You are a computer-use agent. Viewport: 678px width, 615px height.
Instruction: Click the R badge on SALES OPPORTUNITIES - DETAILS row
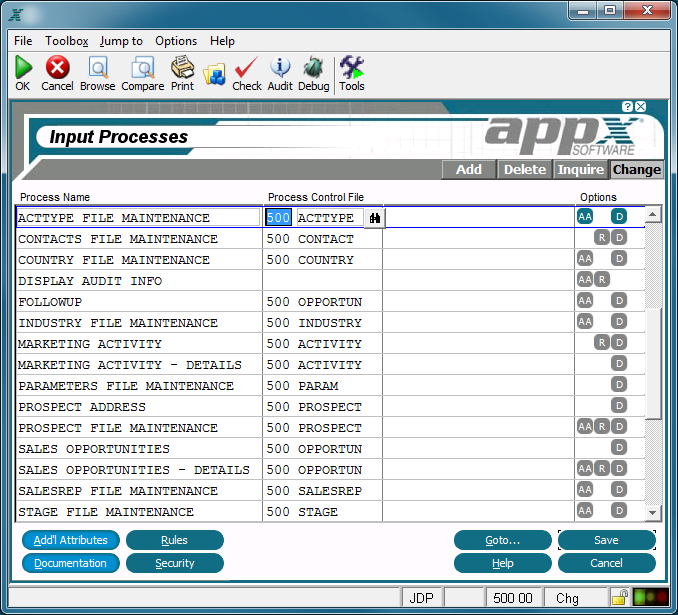[x=602, y=468]
